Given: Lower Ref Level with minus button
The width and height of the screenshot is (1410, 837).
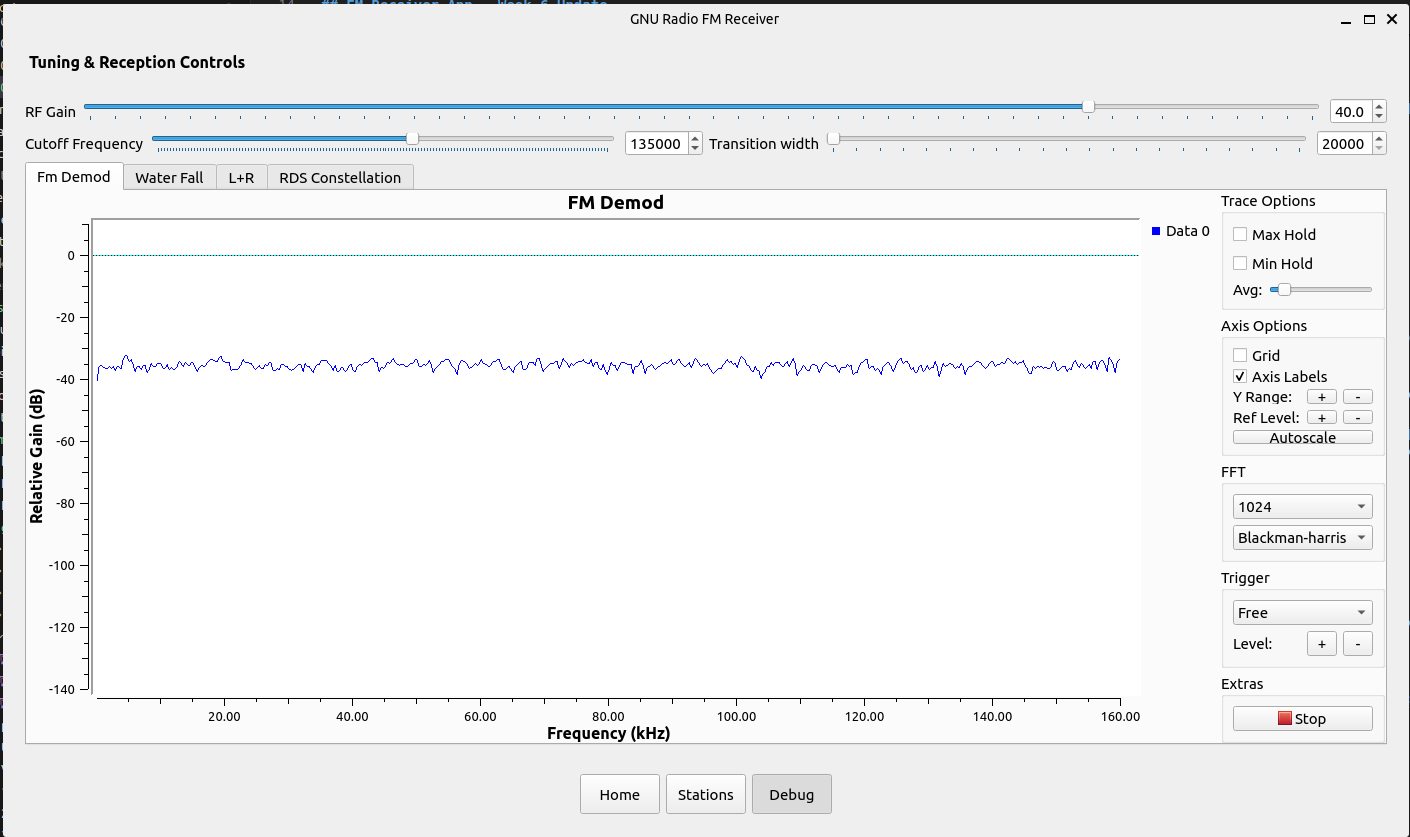Looking at the screenshot, I should pos(1358,417).
